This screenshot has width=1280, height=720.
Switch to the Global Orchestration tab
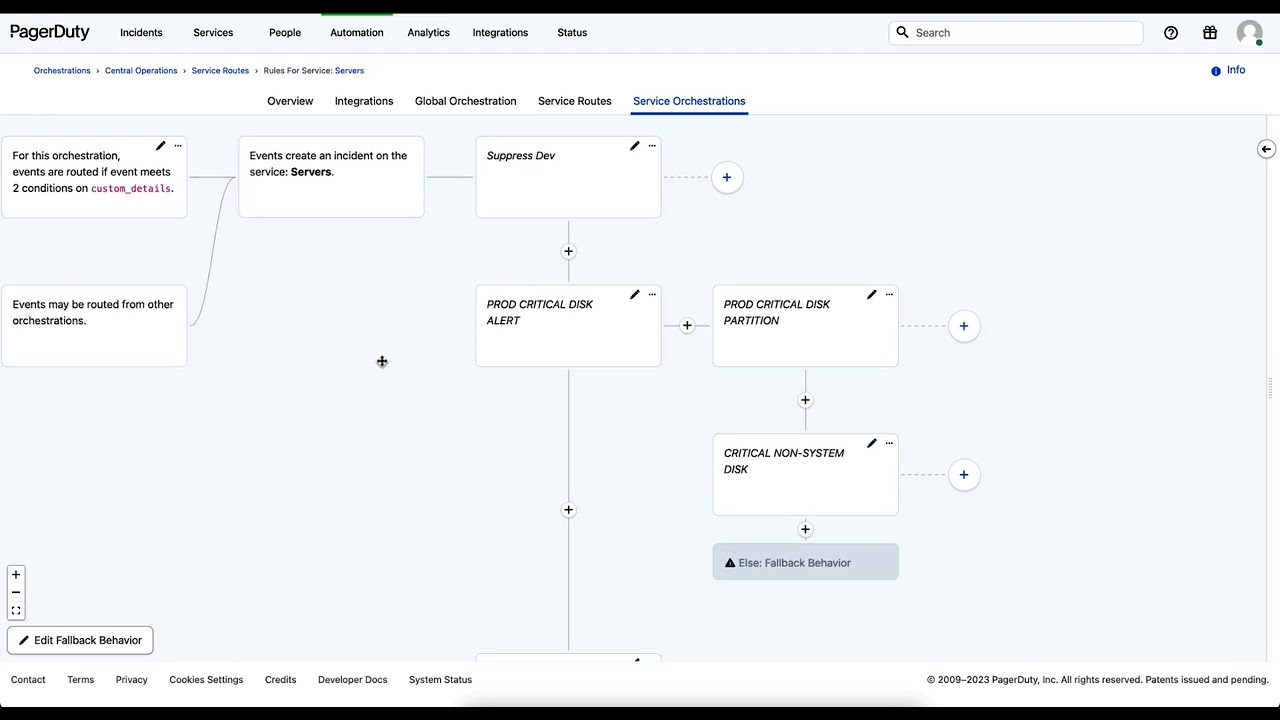coord(466,101)
